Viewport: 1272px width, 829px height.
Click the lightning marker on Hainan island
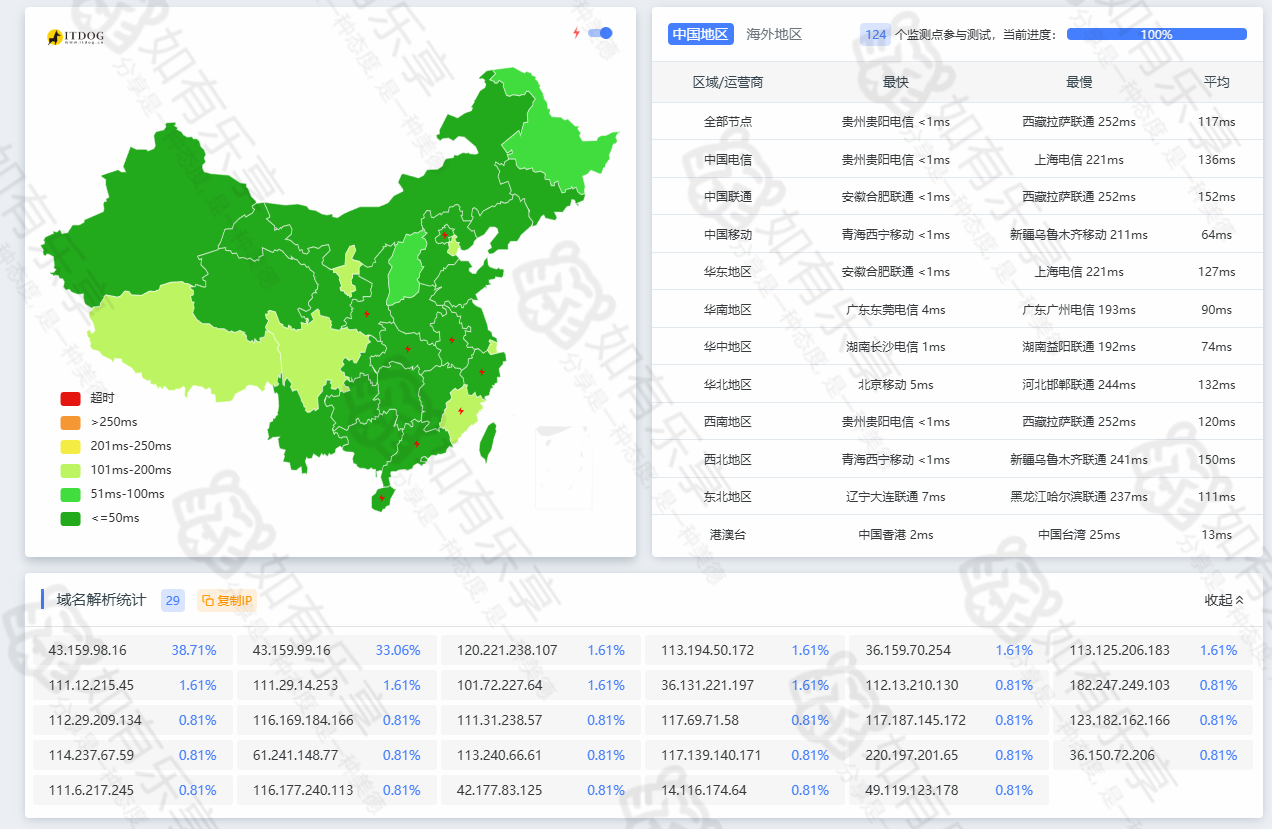coord(381,497)
